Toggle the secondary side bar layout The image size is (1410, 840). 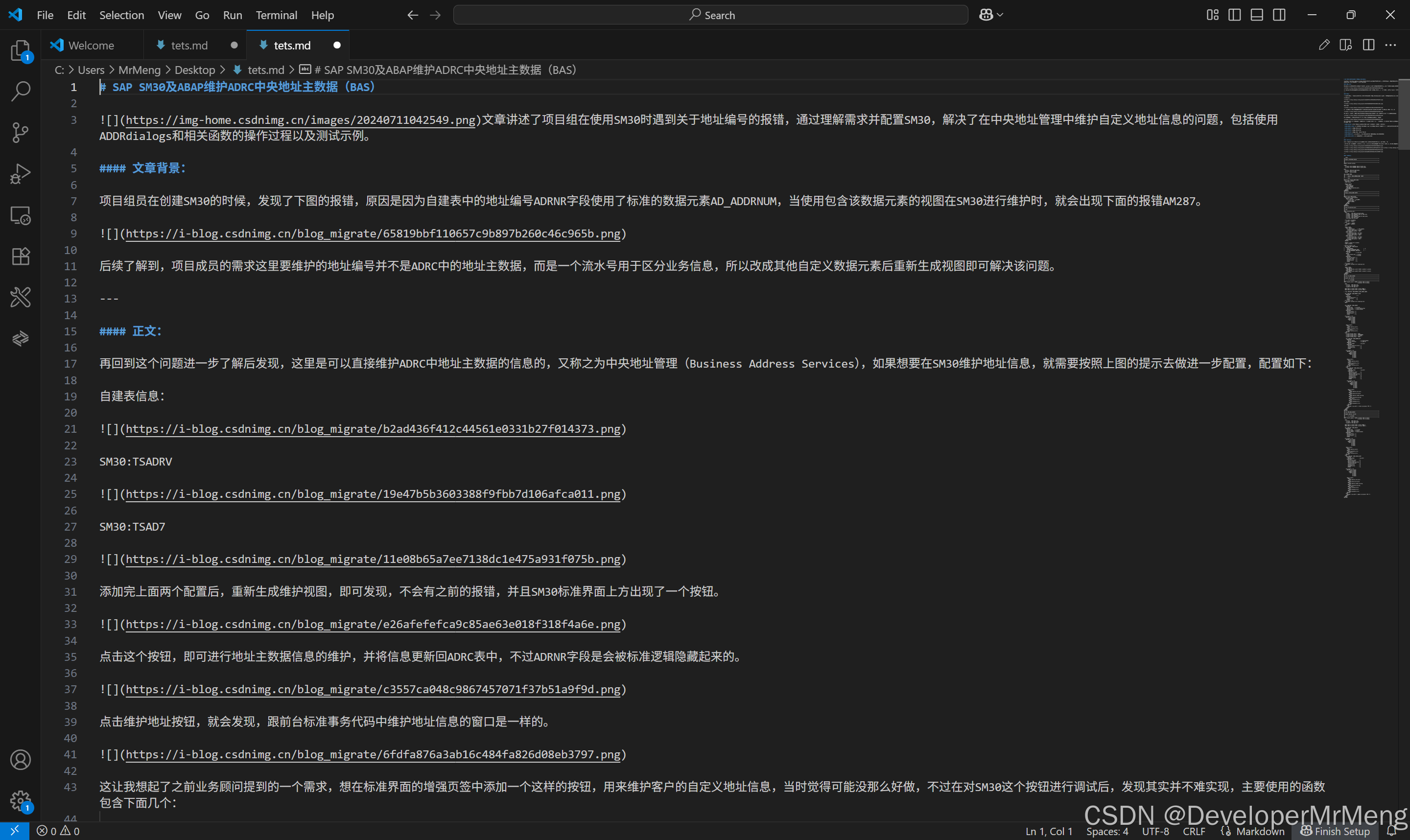(1279, 15)
